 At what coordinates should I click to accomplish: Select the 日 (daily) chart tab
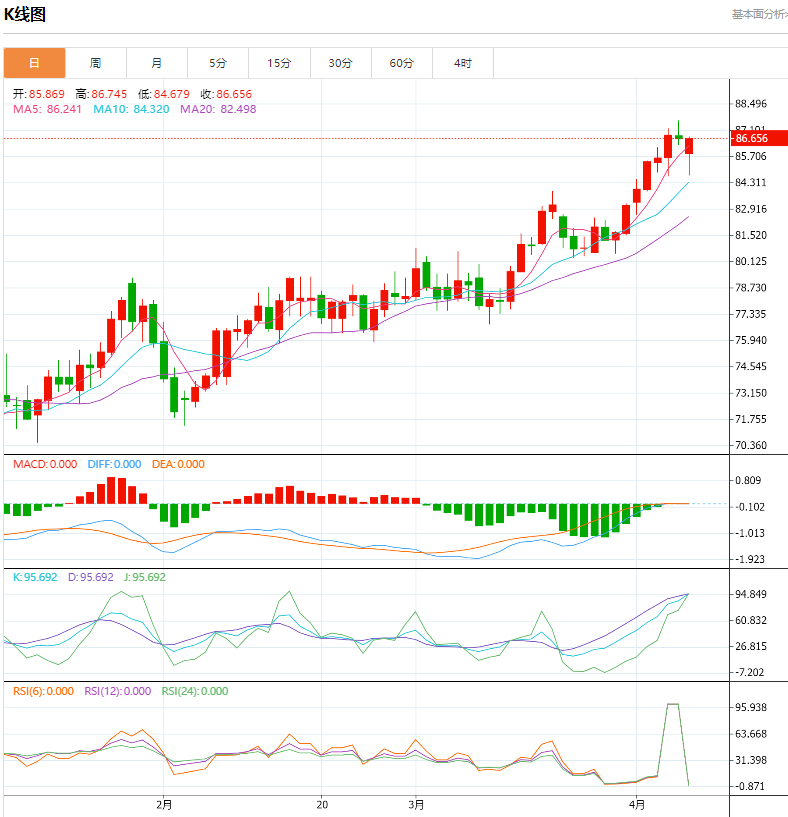[34, 63]
